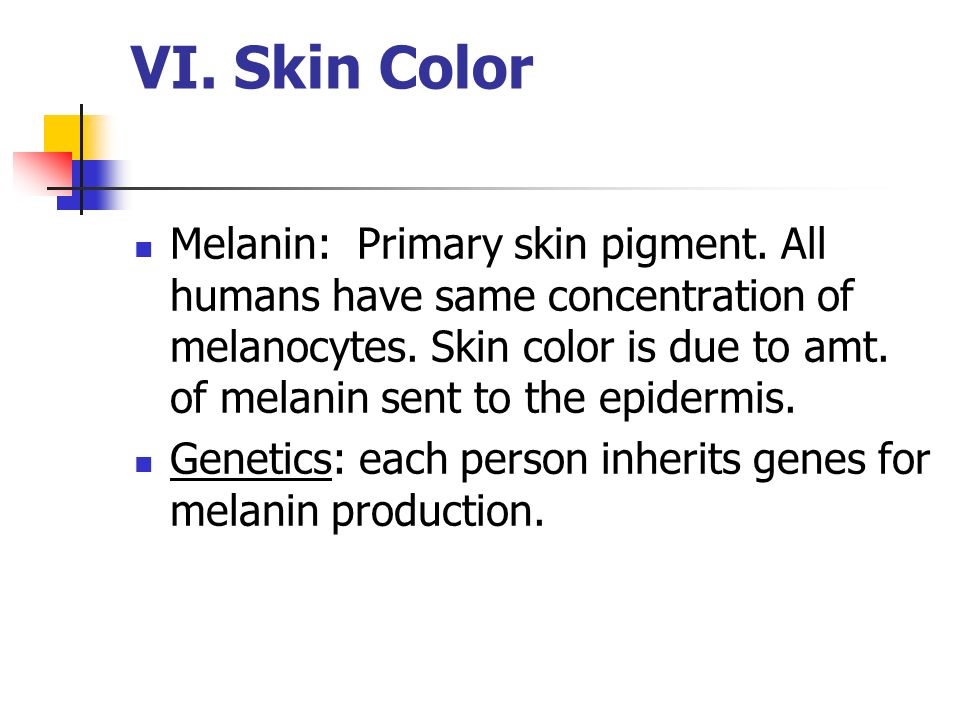This screenshot has width=960, height=720.
Task: Click the blue square in the decoration
Action: coord(92,186)
